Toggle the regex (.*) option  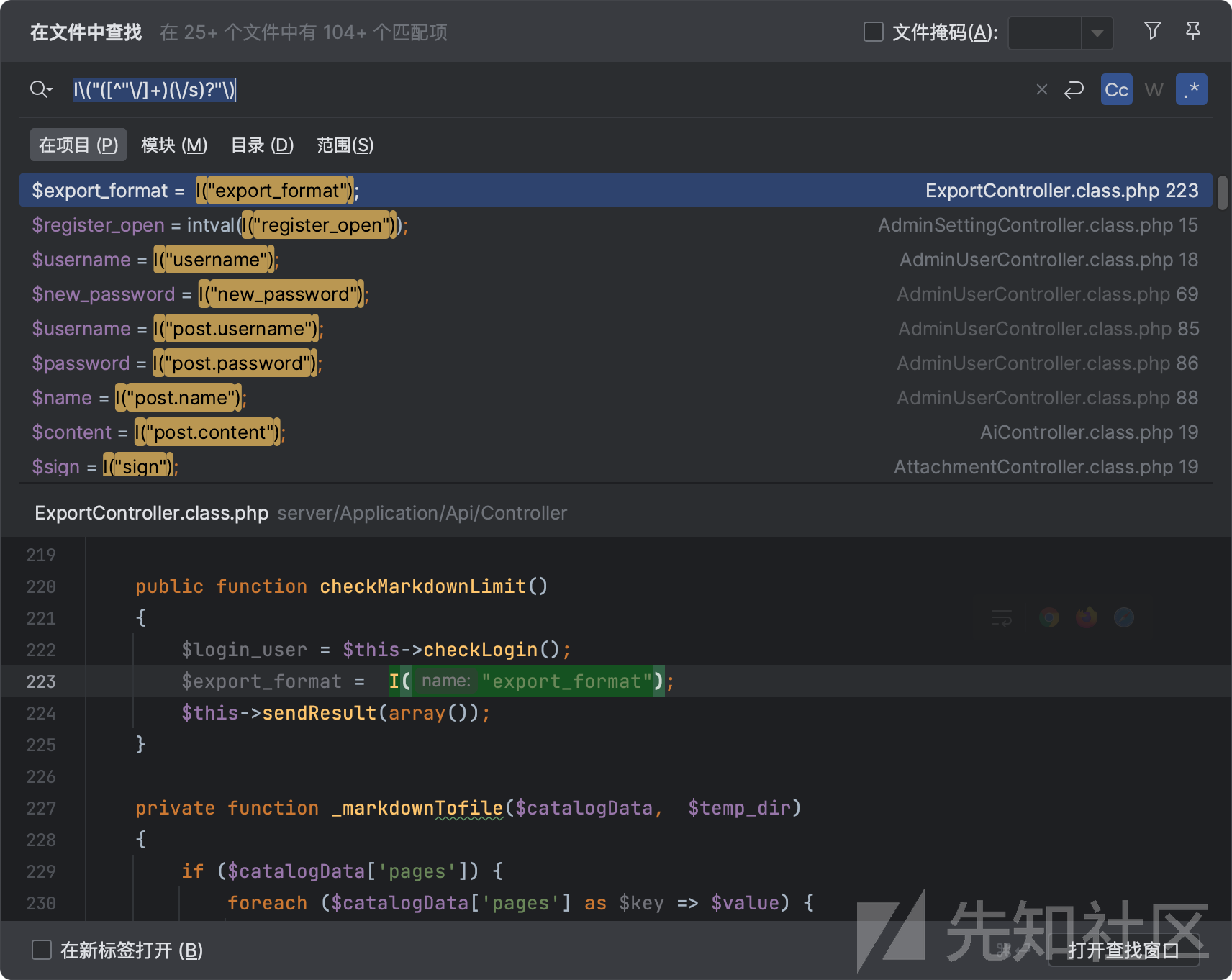pyautogui.click(x=1192, y=89)
